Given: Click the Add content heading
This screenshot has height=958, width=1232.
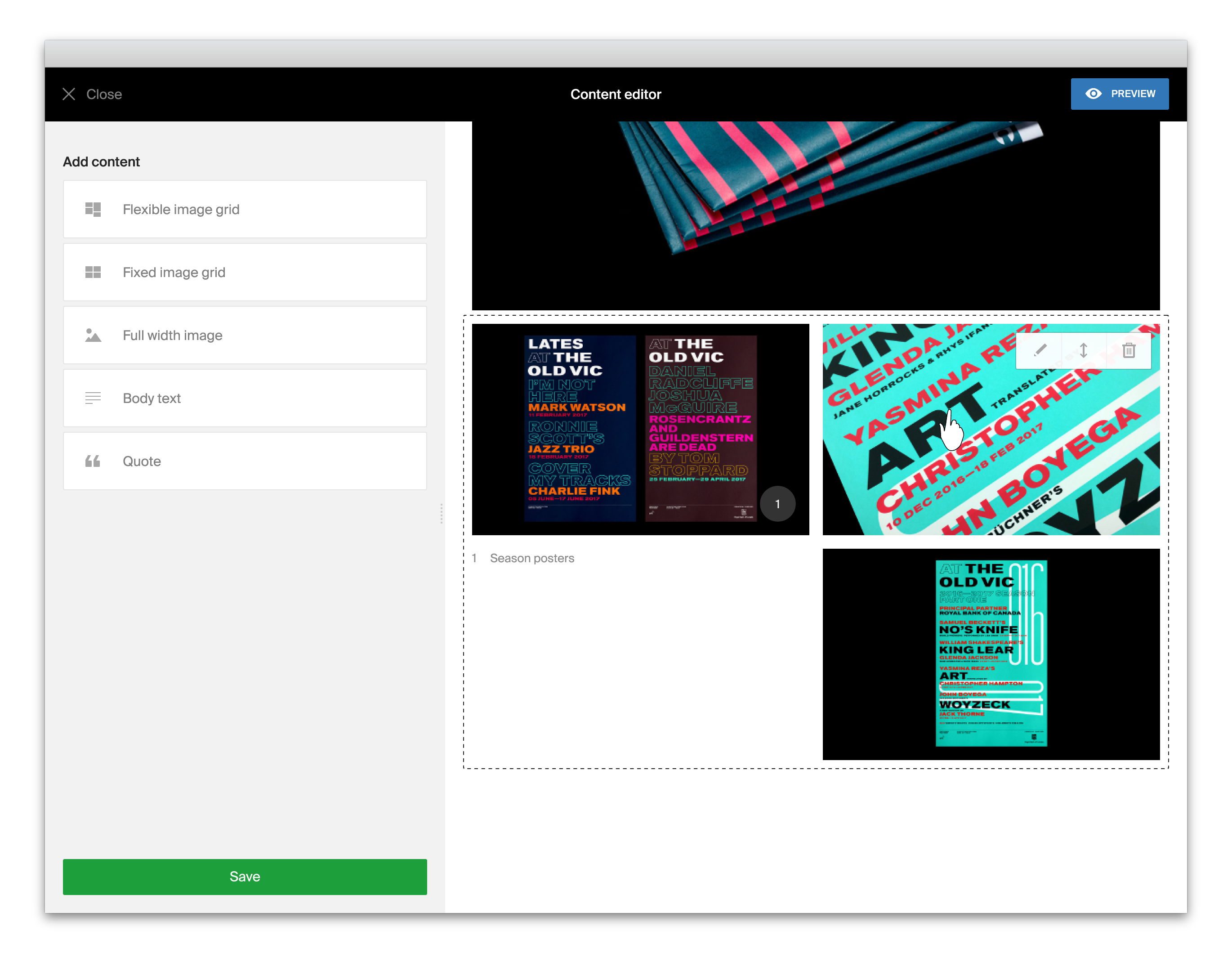Looking at the screenshot, I should pos(102,162).
